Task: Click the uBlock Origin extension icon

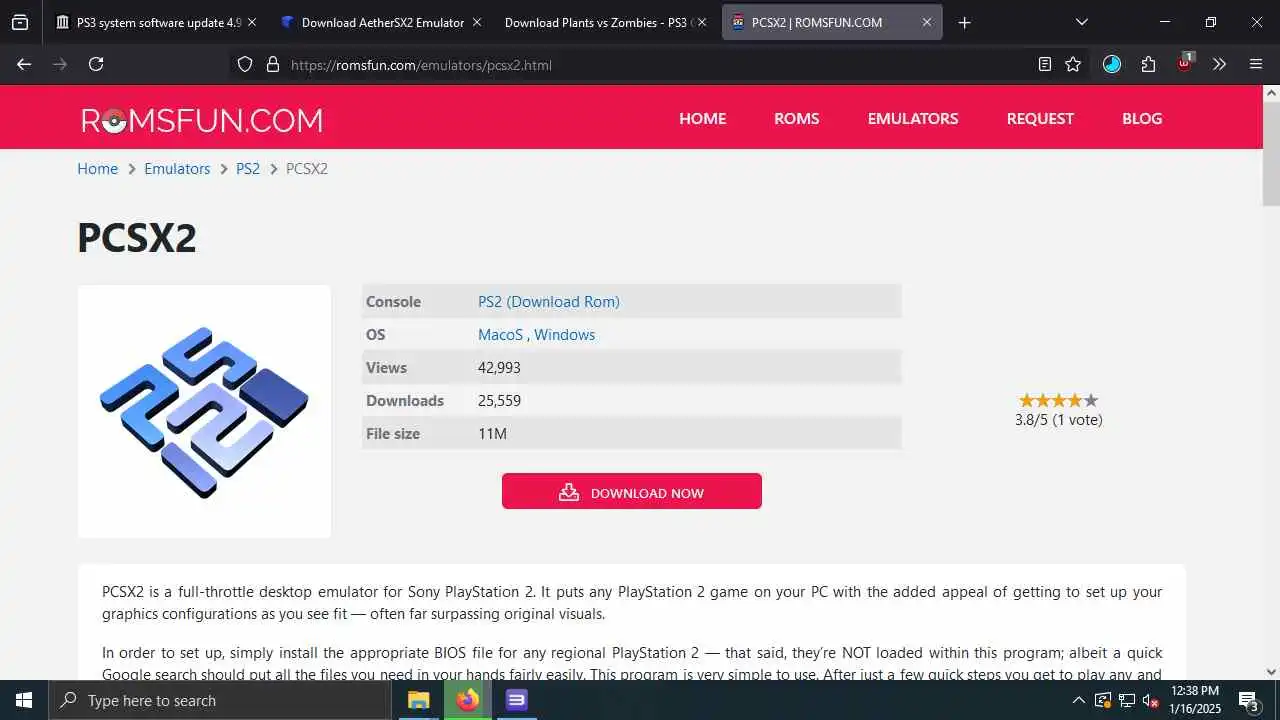Action: pyautogui.click(x=1185, y=63)
